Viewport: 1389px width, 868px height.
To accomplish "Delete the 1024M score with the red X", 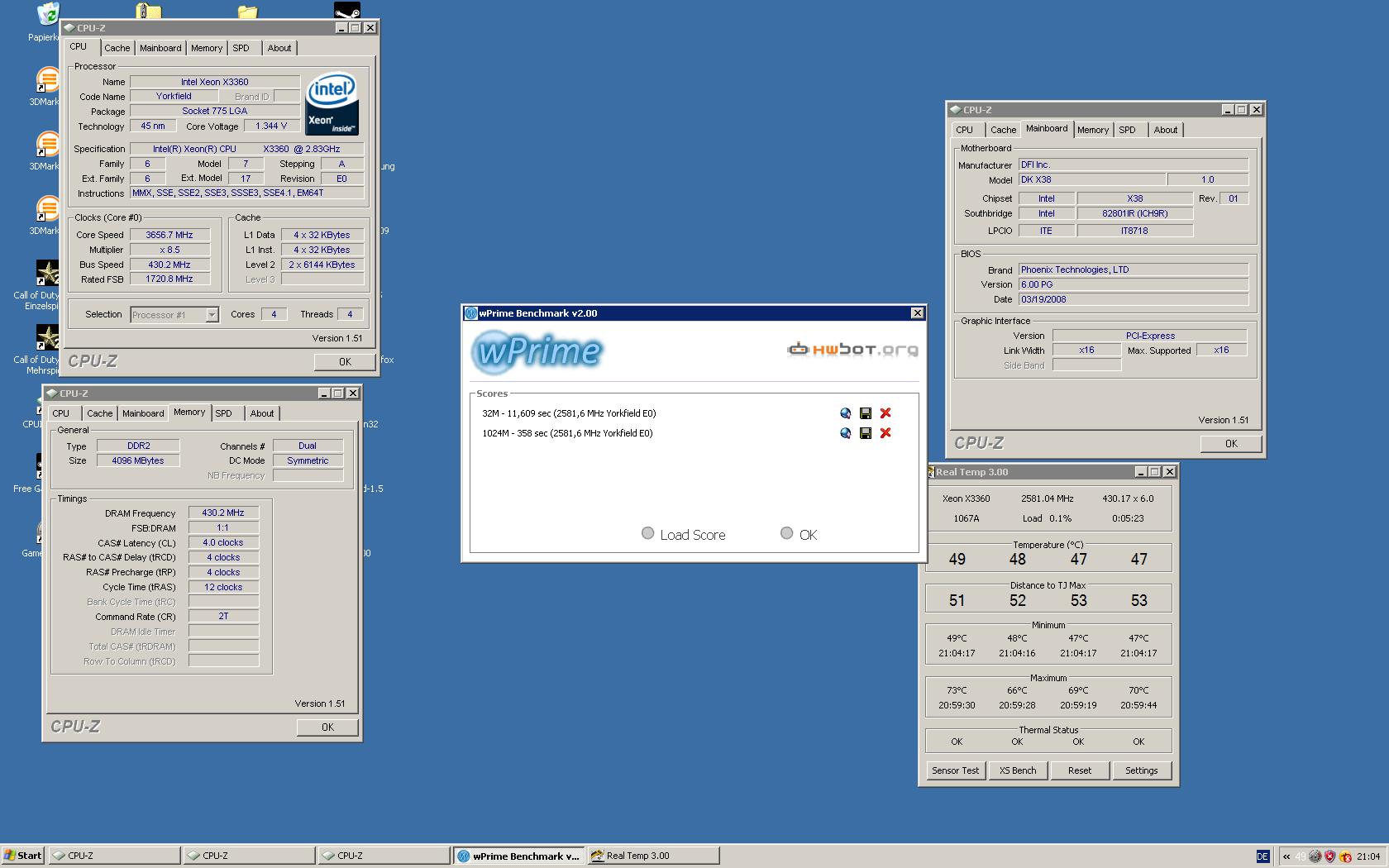I will coord(885,433).
